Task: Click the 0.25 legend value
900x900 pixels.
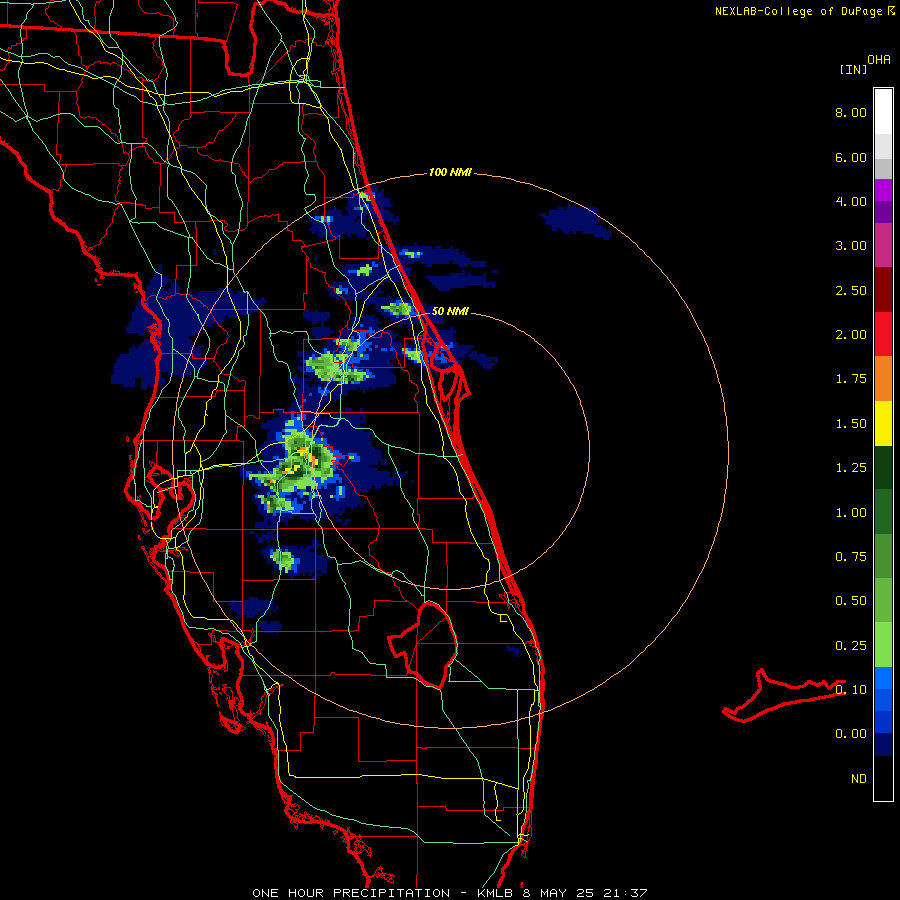Action: 851,646
